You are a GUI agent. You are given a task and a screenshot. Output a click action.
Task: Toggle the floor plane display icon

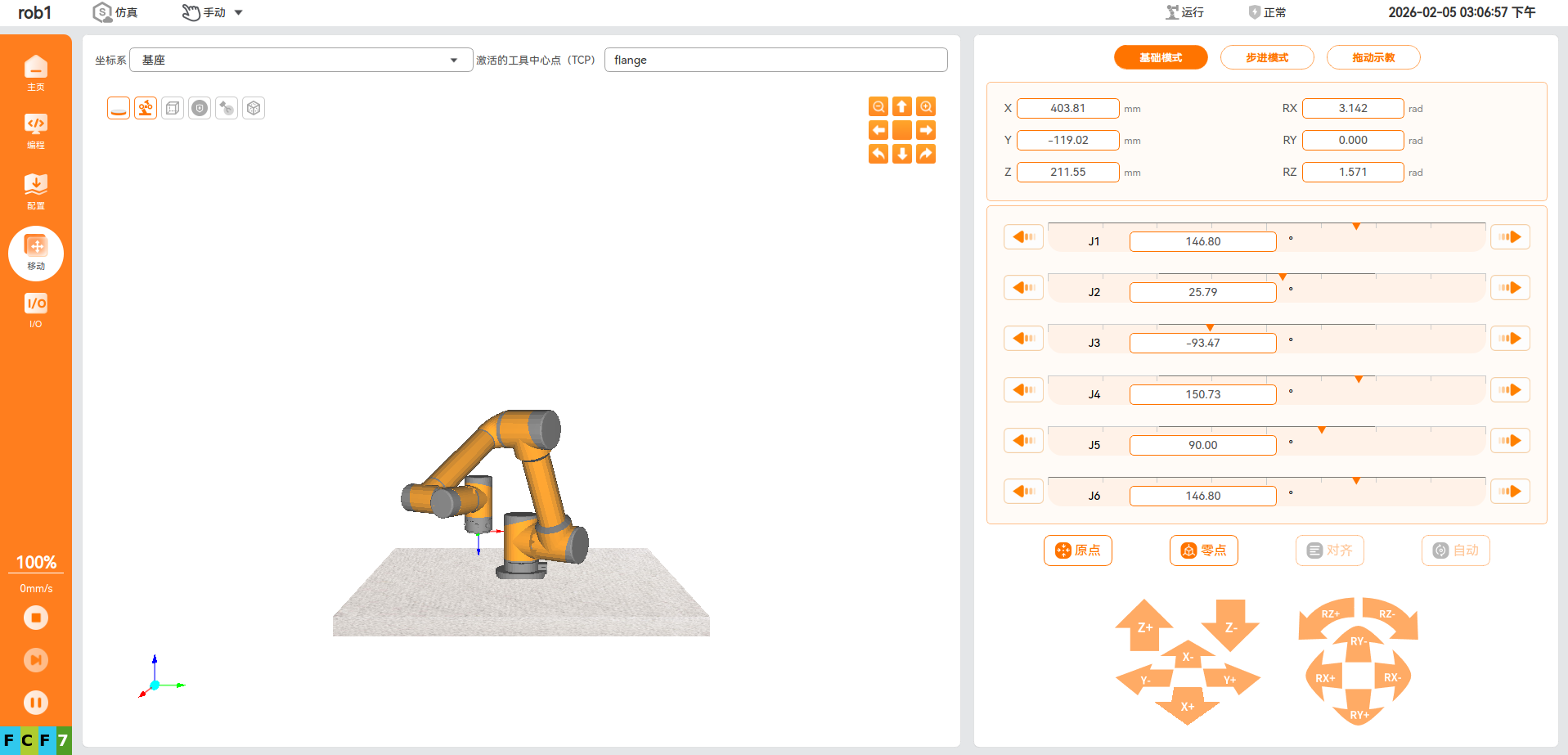(x=119, y=108)
